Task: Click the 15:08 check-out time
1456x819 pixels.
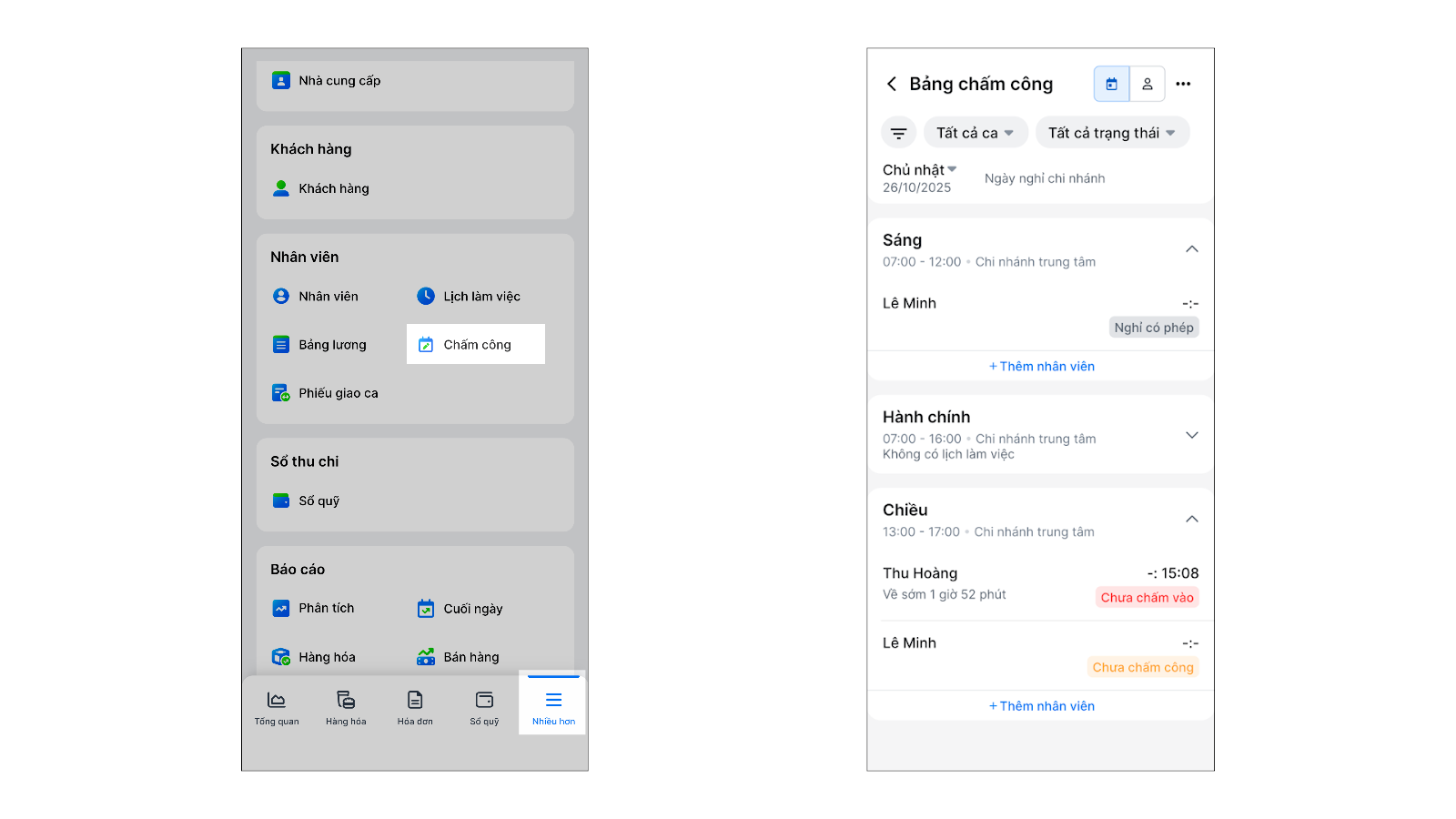Action: [1179, 573]
